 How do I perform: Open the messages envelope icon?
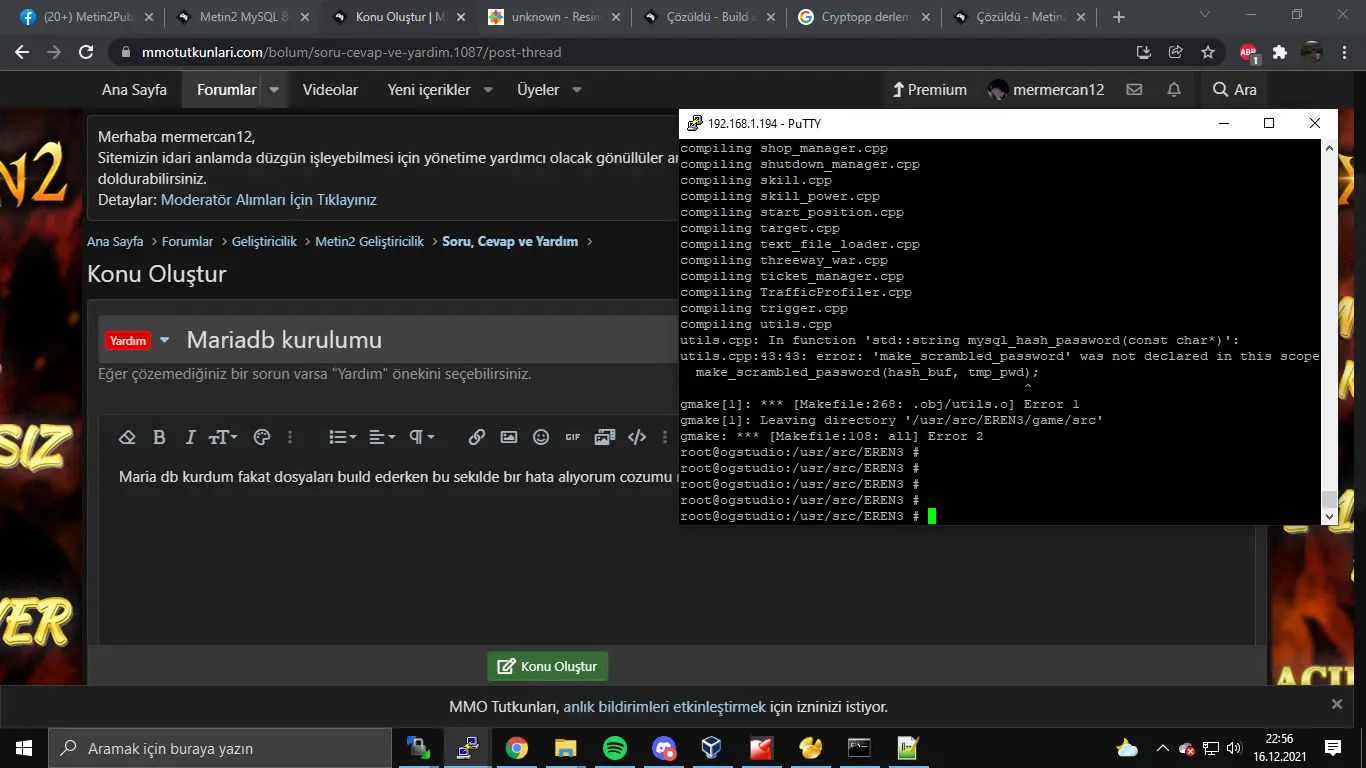[x=1134, y=90]
